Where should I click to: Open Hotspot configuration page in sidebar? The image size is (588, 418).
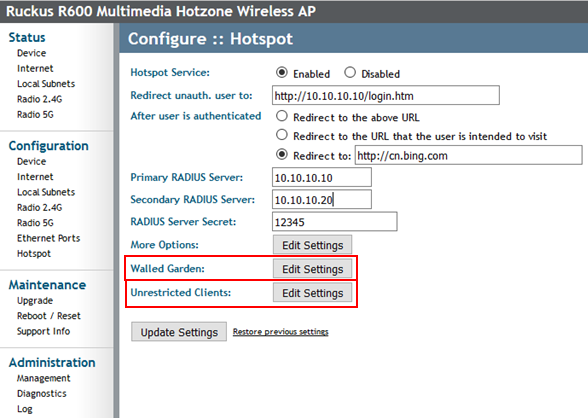pos(34,254)
